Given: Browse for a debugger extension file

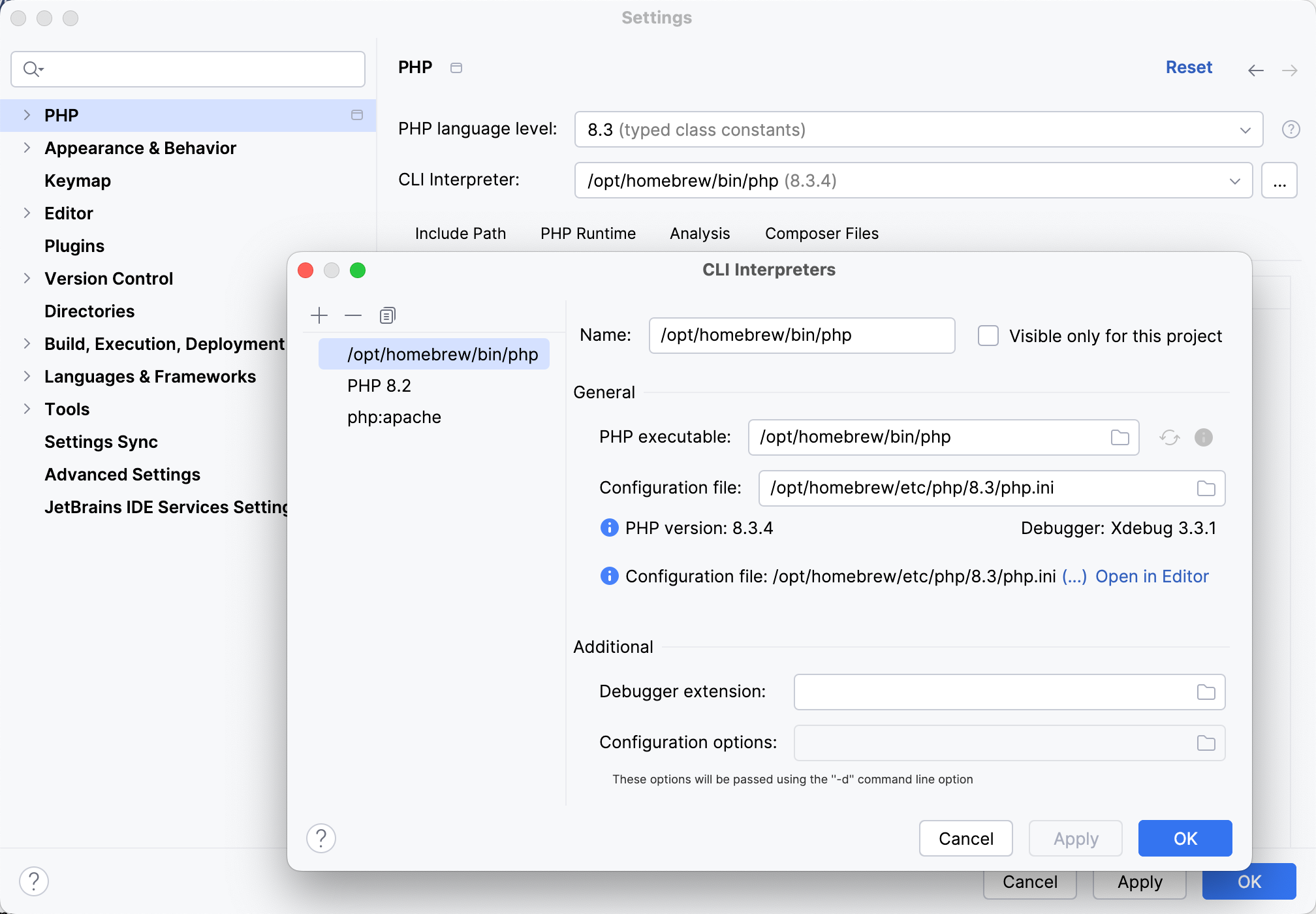Looking at the screenshot, I should tap(1206, 691).
